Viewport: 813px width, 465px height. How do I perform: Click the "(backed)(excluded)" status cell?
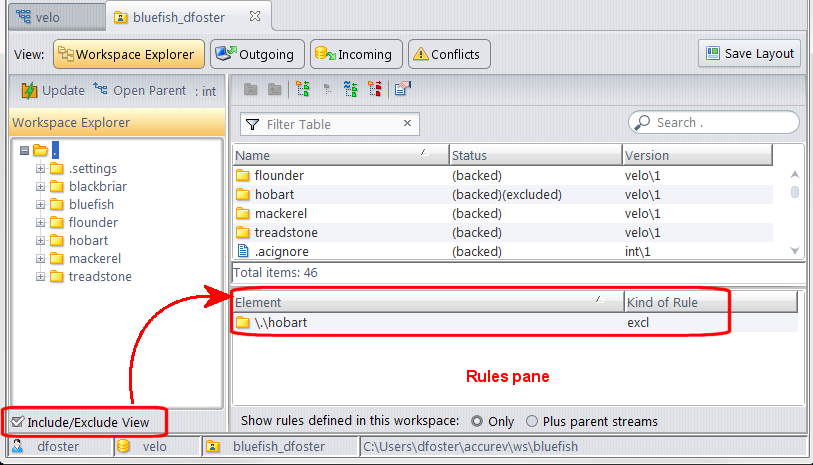point(507,194)
